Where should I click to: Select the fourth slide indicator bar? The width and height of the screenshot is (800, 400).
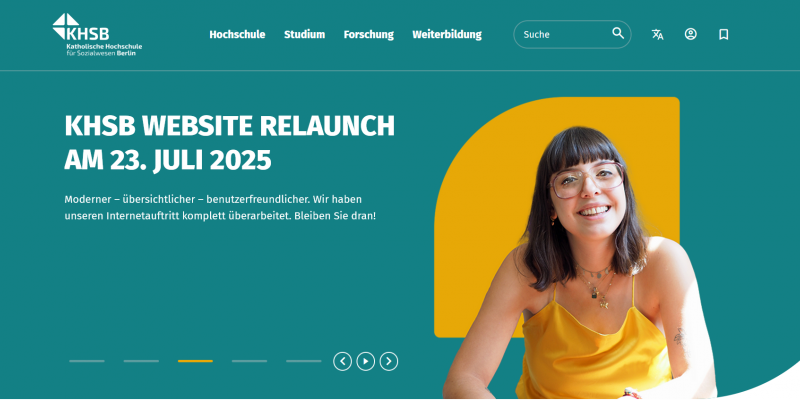[249, 361]
